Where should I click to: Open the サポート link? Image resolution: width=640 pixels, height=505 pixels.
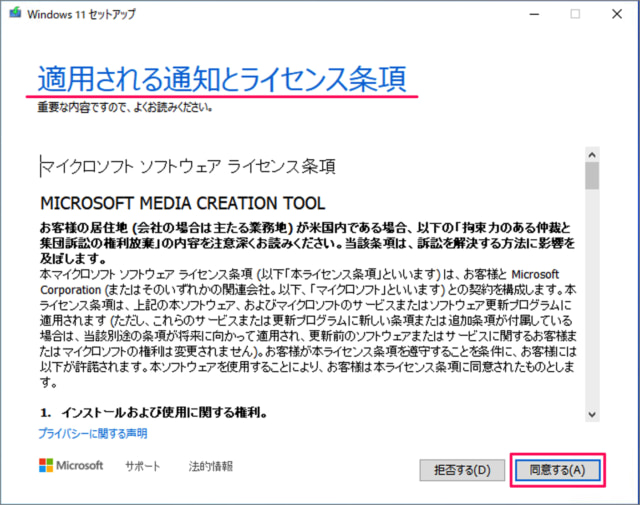tap(142, 466)
